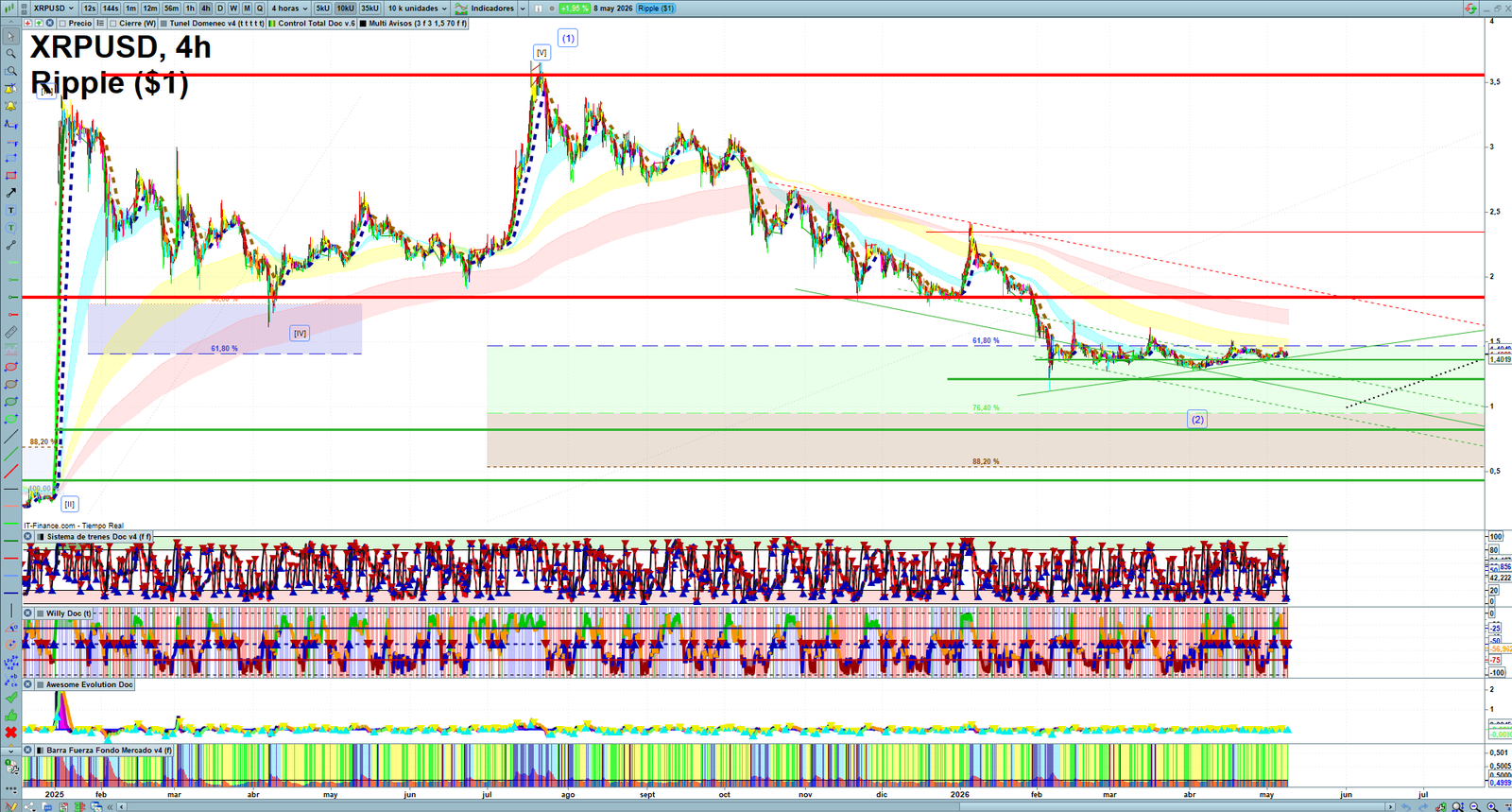Click the chart style icon at top-left

point(9,9)
